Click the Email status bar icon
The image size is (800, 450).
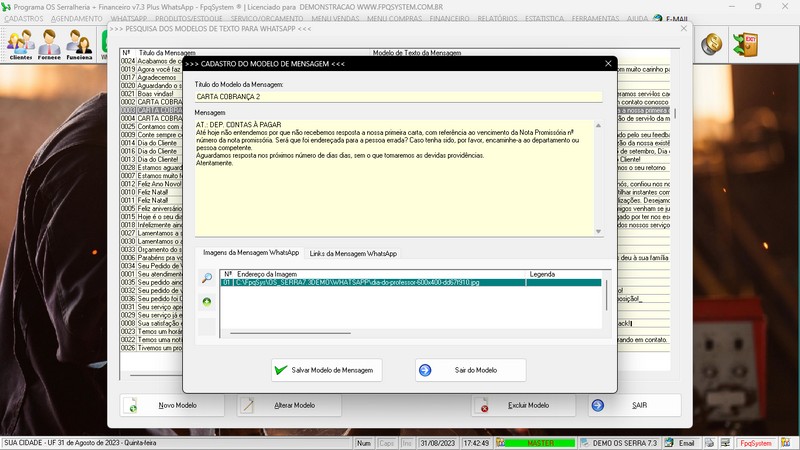pos(669,443)
